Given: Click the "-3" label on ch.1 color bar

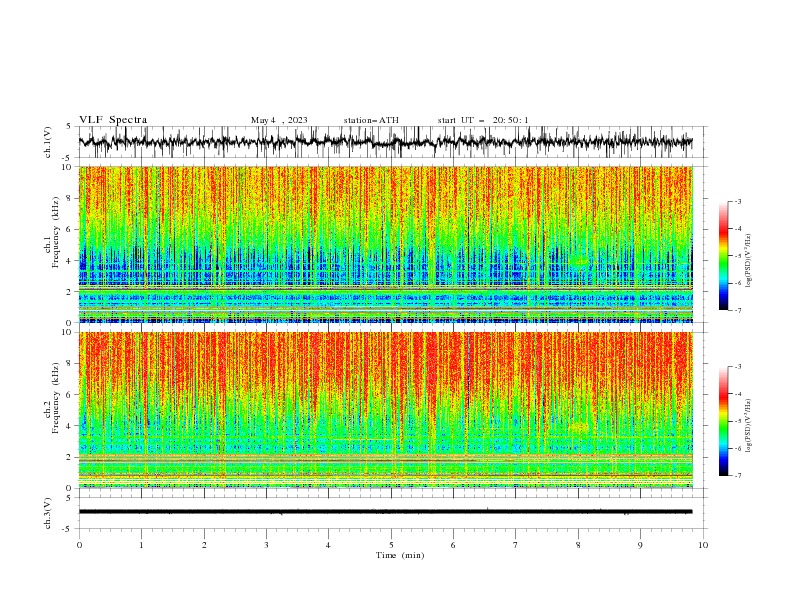Looking at the screenshot, I should (738, 201).
